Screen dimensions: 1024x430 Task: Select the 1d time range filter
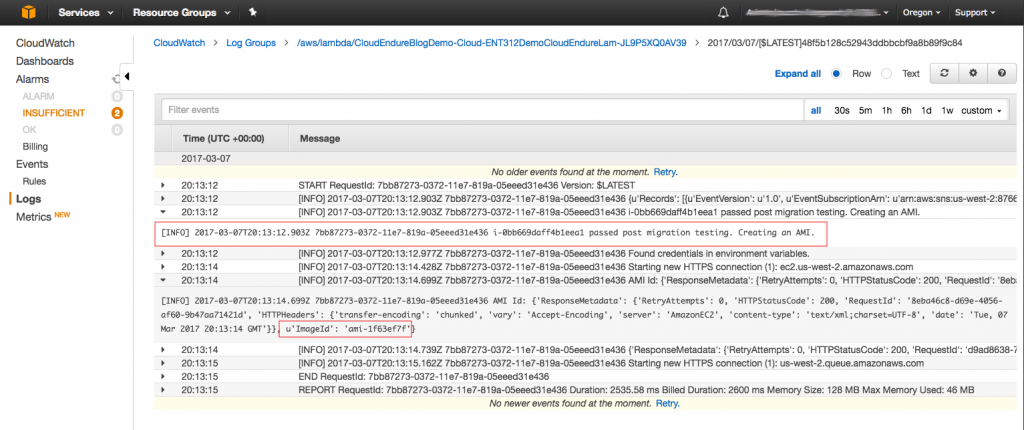tap(926, 110)
